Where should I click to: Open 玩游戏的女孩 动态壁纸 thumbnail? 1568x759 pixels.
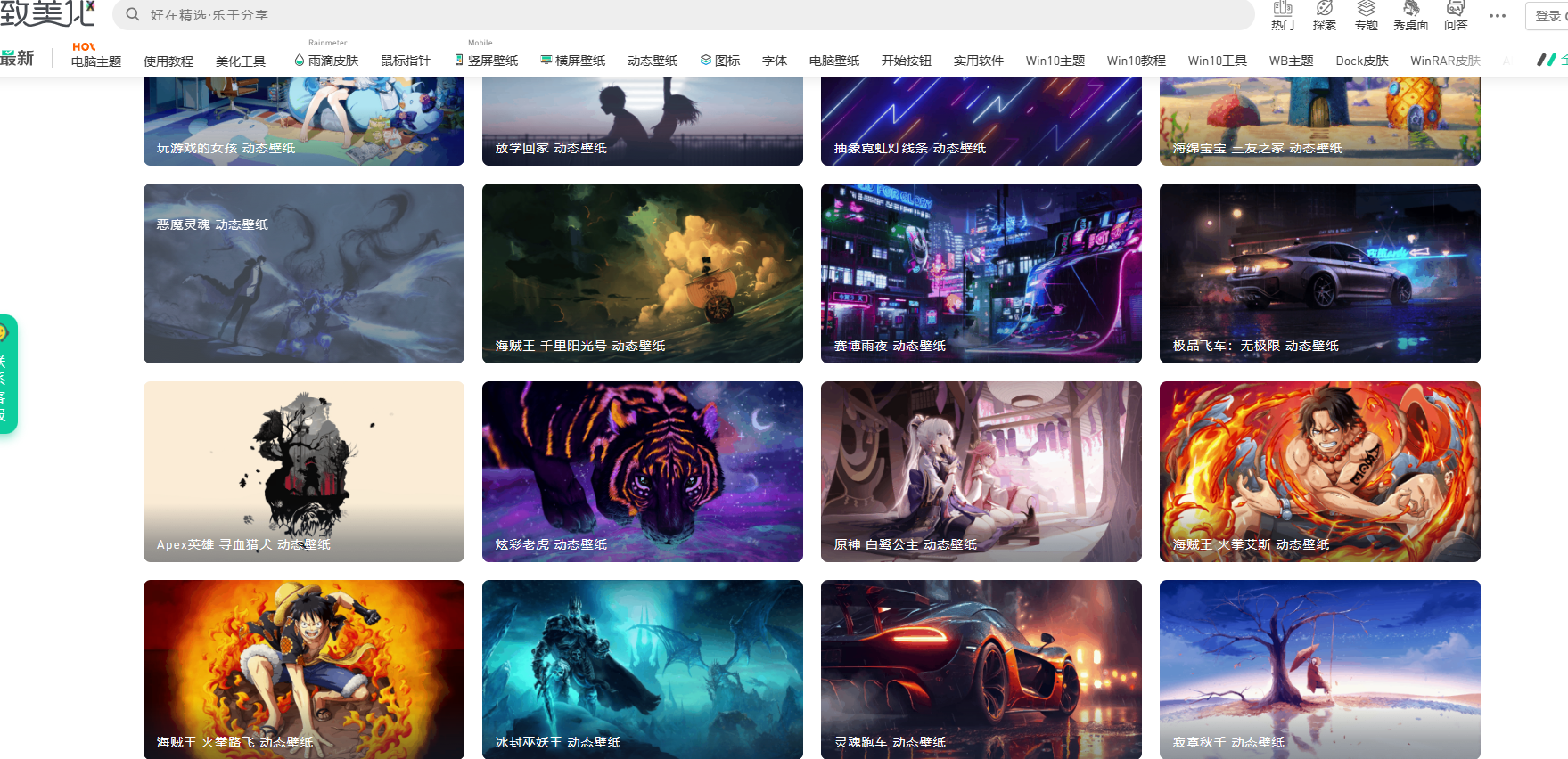(x=304, y=121)
